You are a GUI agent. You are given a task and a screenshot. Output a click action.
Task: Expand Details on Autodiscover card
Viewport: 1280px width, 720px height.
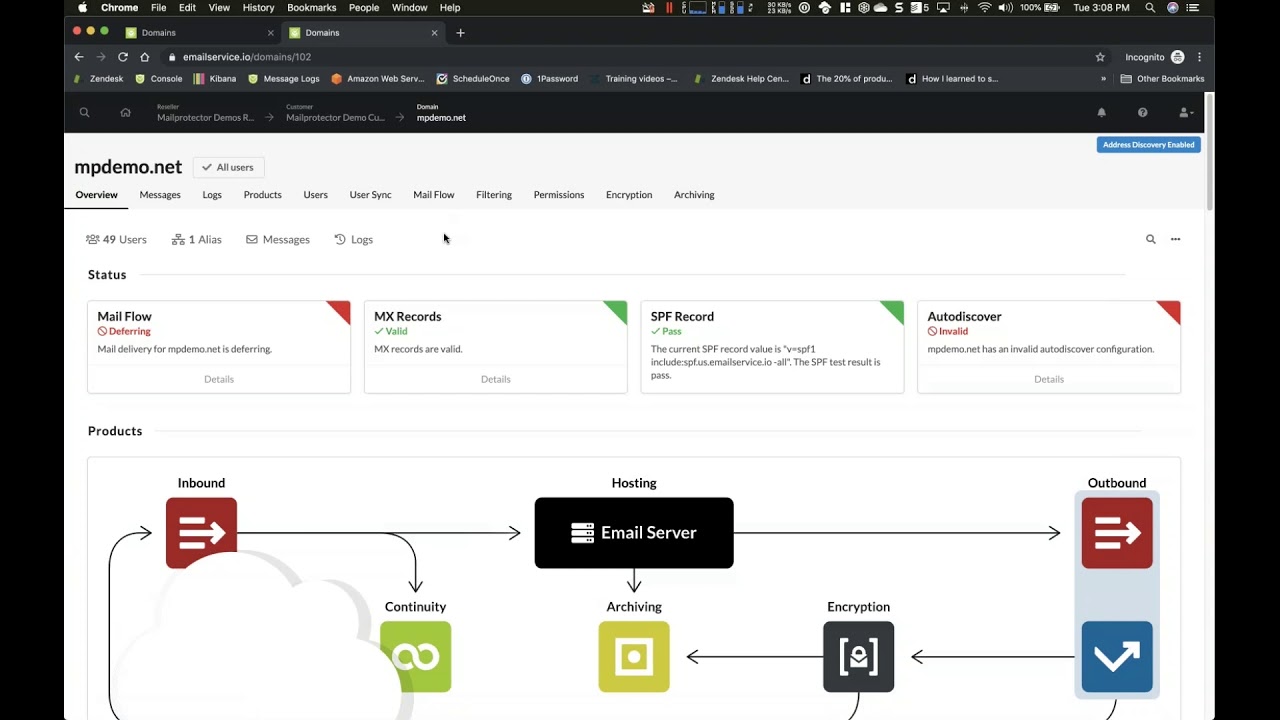pos(1049,379)
